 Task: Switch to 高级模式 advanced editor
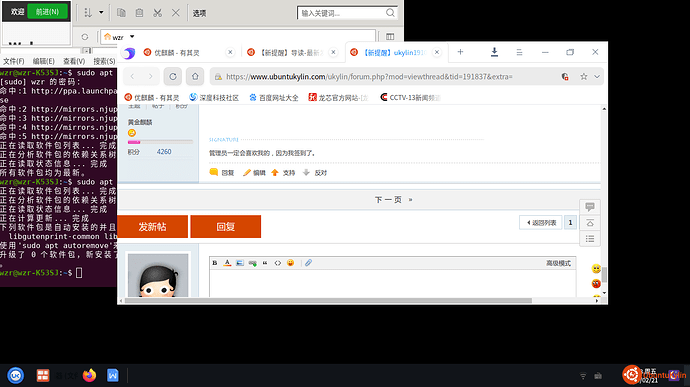(558, 263)
